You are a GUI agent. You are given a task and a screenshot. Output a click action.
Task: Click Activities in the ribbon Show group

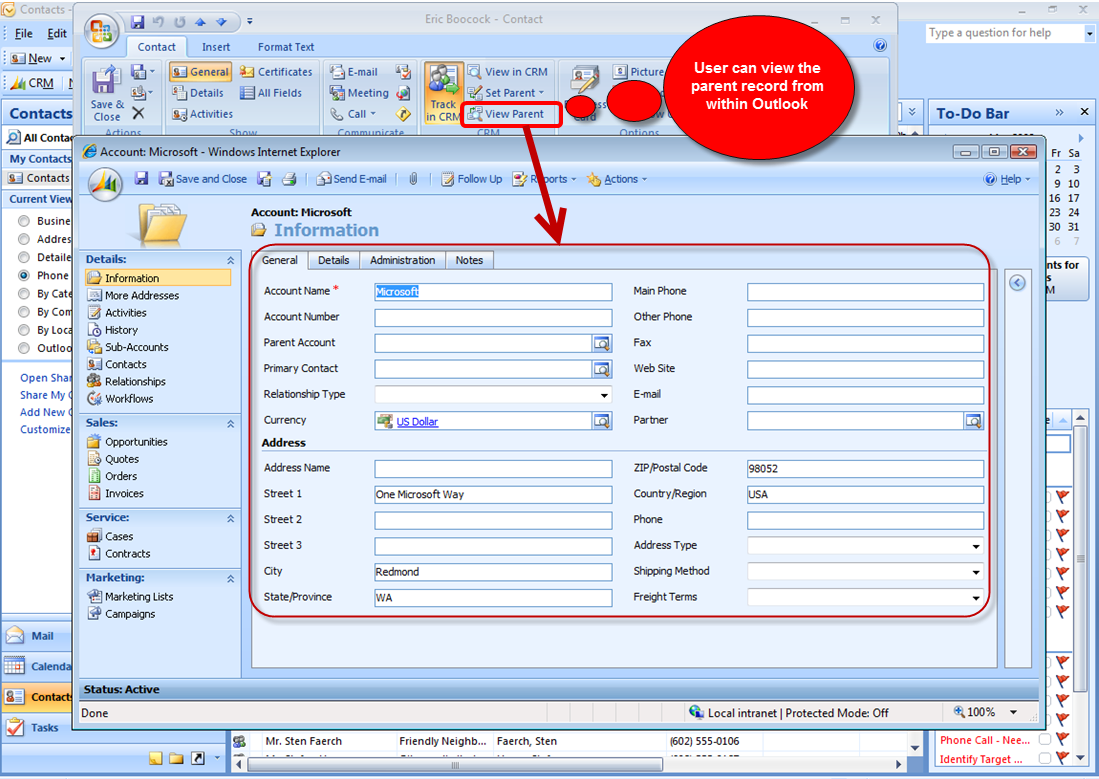coord(203,114)
